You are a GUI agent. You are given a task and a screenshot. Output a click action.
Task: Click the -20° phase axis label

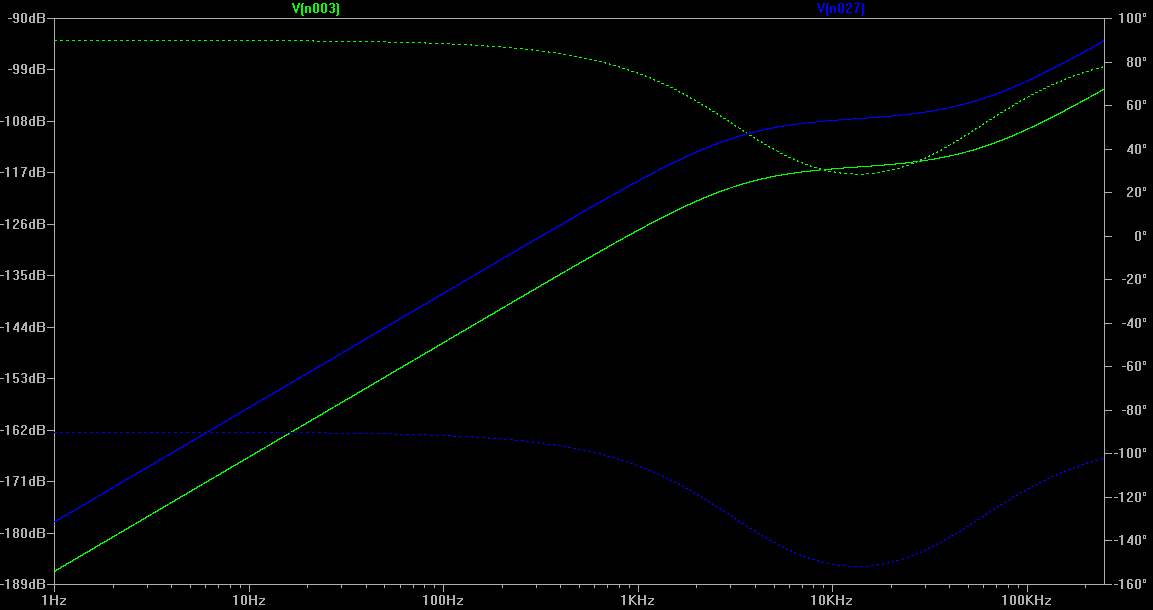pos(1133,279)
